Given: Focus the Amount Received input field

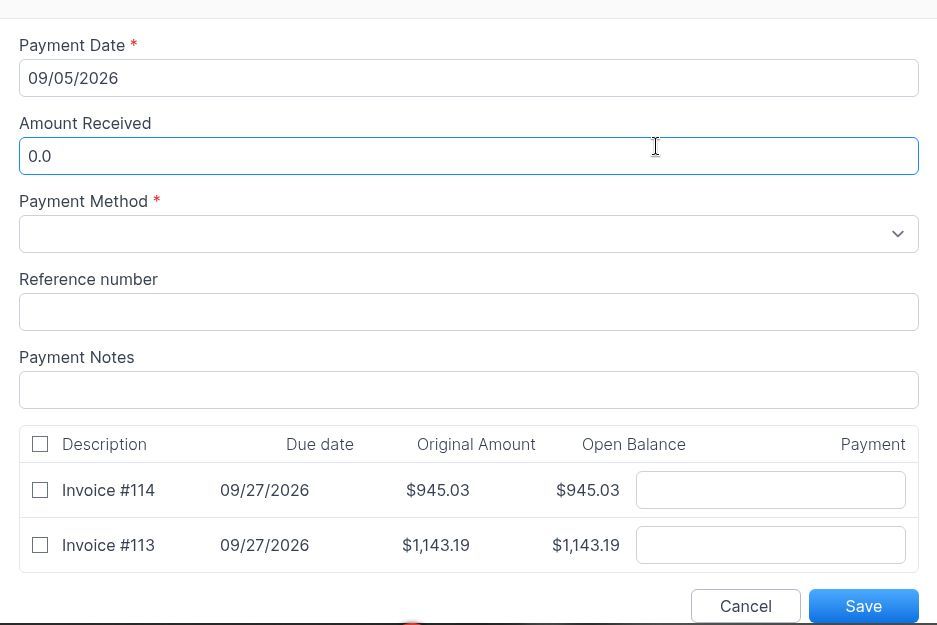Looking at the screenshot, I should point(468,156).
